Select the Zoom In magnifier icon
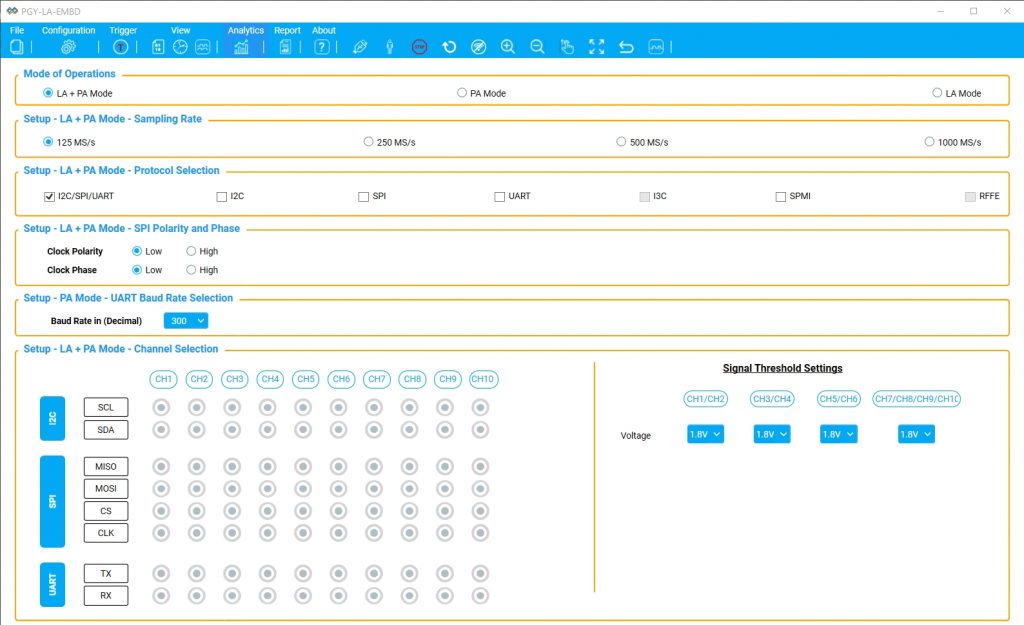Screen dimensions: 1024x625 coord(508,47)
